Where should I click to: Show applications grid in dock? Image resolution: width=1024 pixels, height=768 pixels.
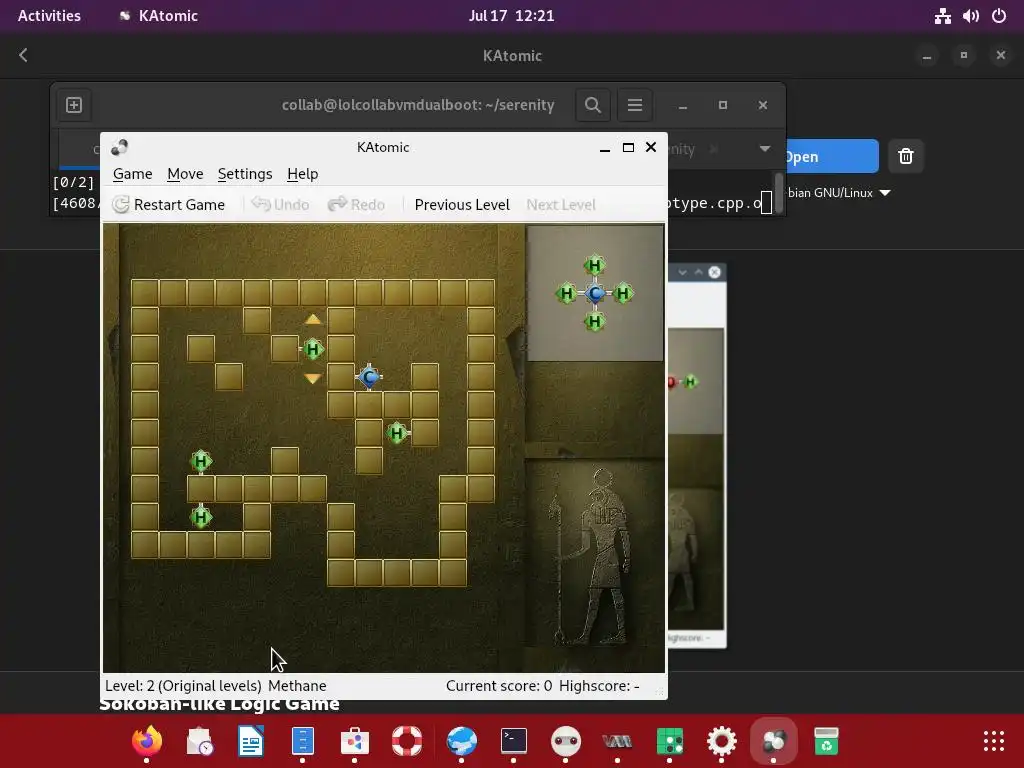pyautogui.click(x=994, y=741)
